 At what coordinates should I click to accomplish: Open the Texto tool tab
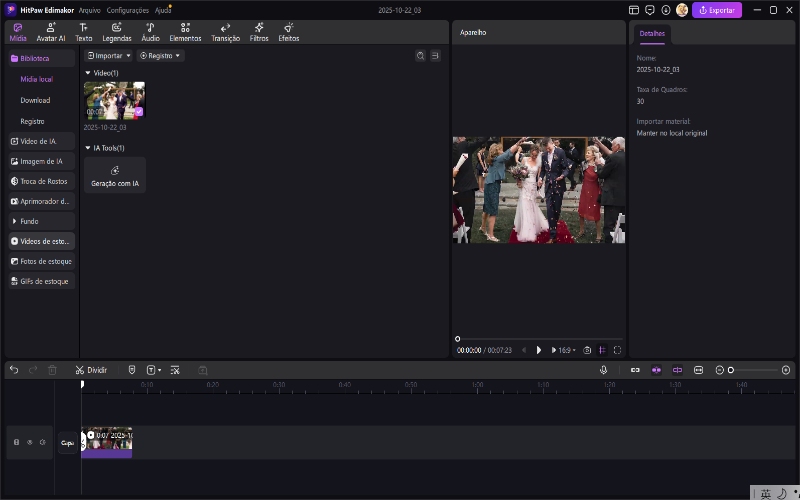tap(84, 32)
